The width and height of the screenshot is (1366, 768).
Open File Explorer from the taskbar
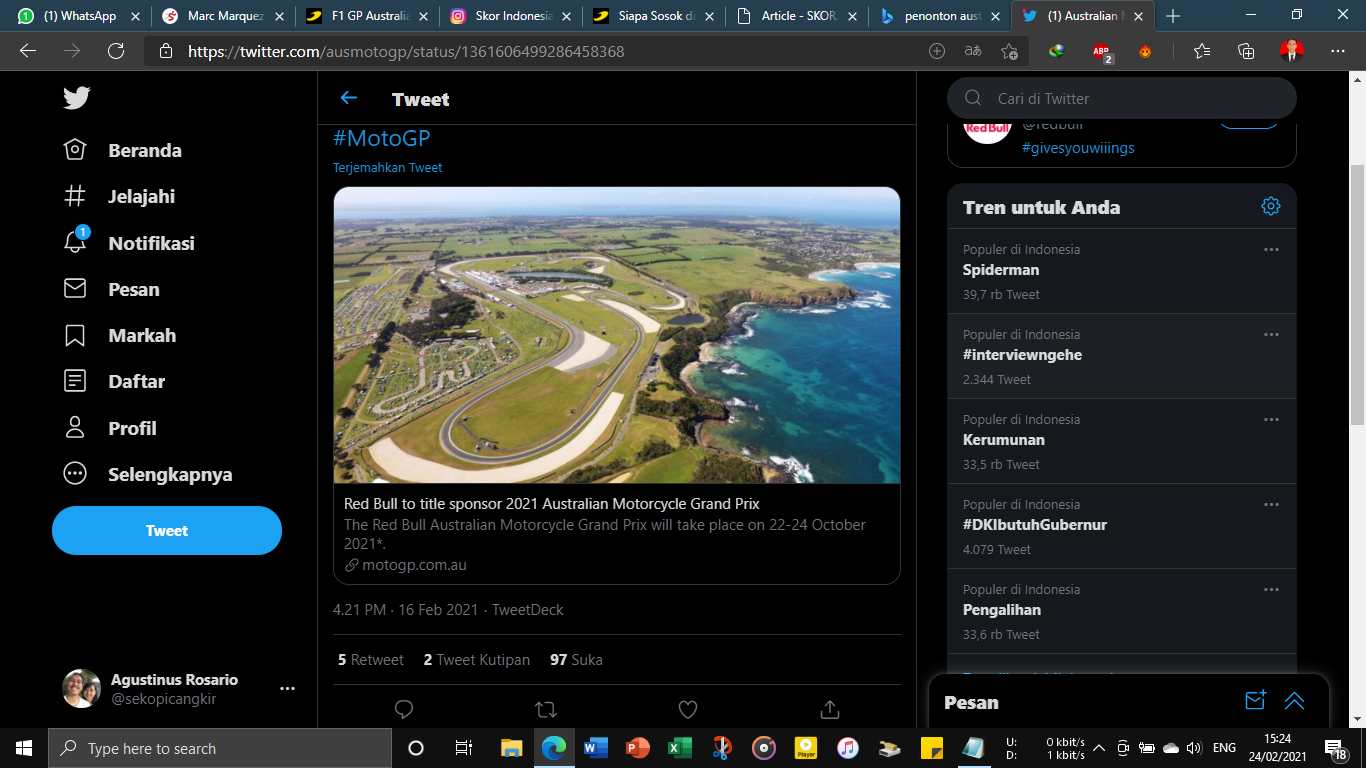pos(511,748)
